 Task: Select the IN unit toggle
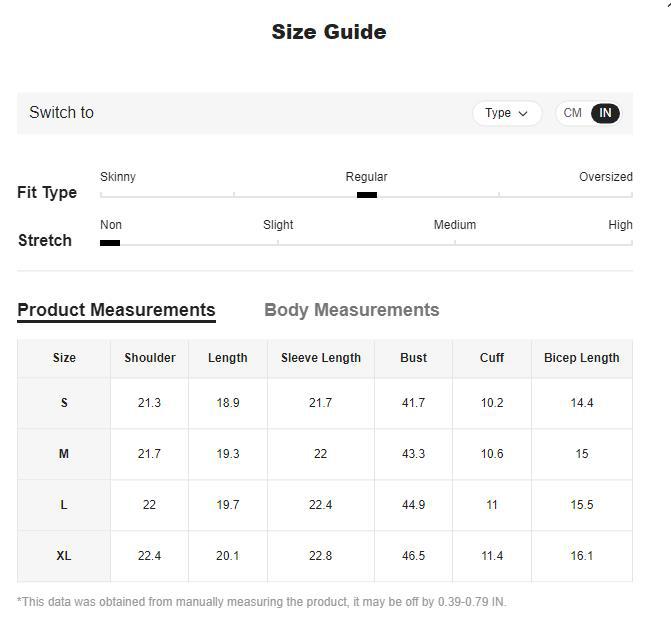[605, 113]
